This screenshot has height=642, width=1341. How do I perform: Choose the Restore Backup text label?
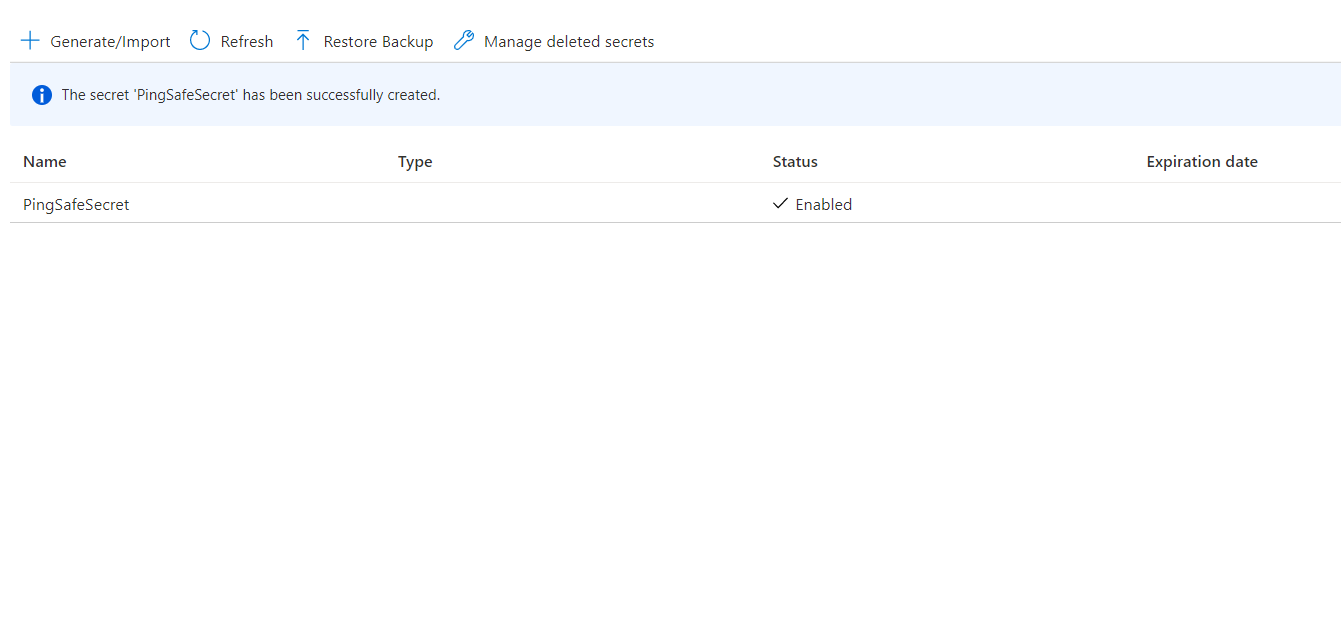[378, 42]
